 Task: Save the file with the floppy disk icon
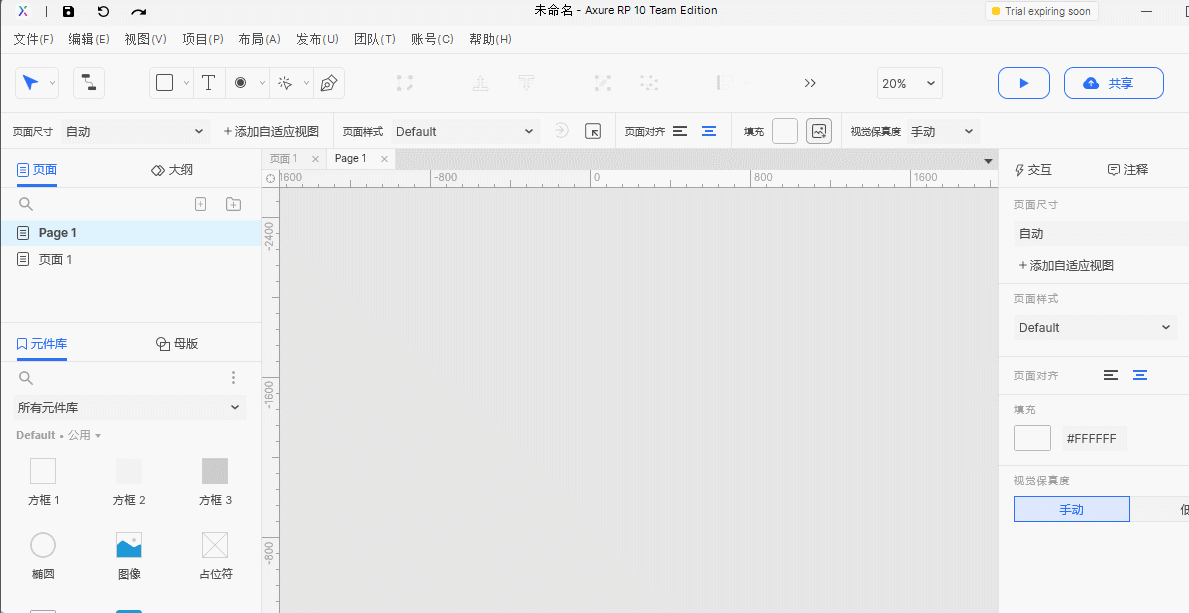coord(68,11)
